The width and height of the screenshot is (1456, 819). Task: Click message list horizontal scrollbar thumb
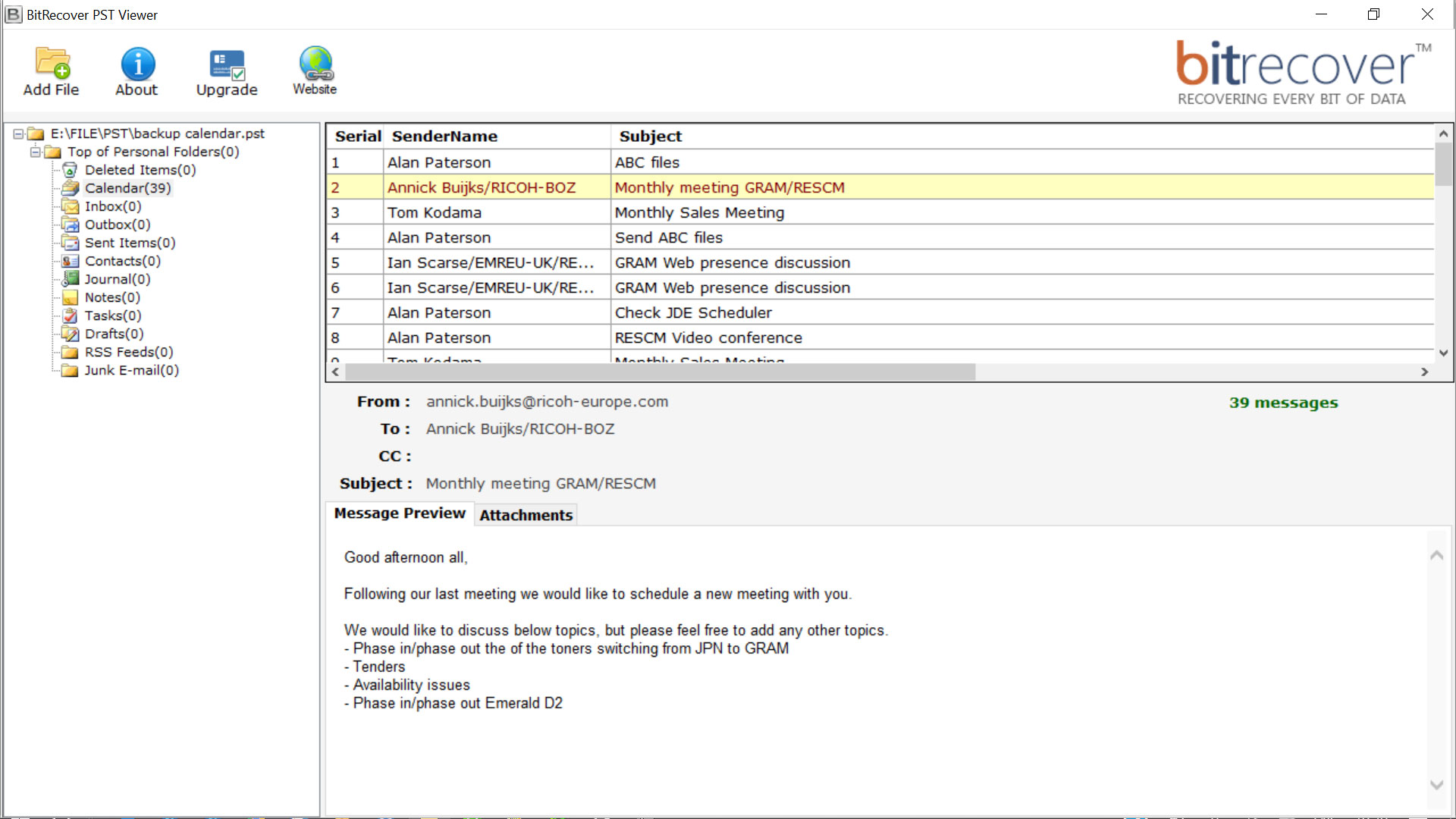coord(661,372)
